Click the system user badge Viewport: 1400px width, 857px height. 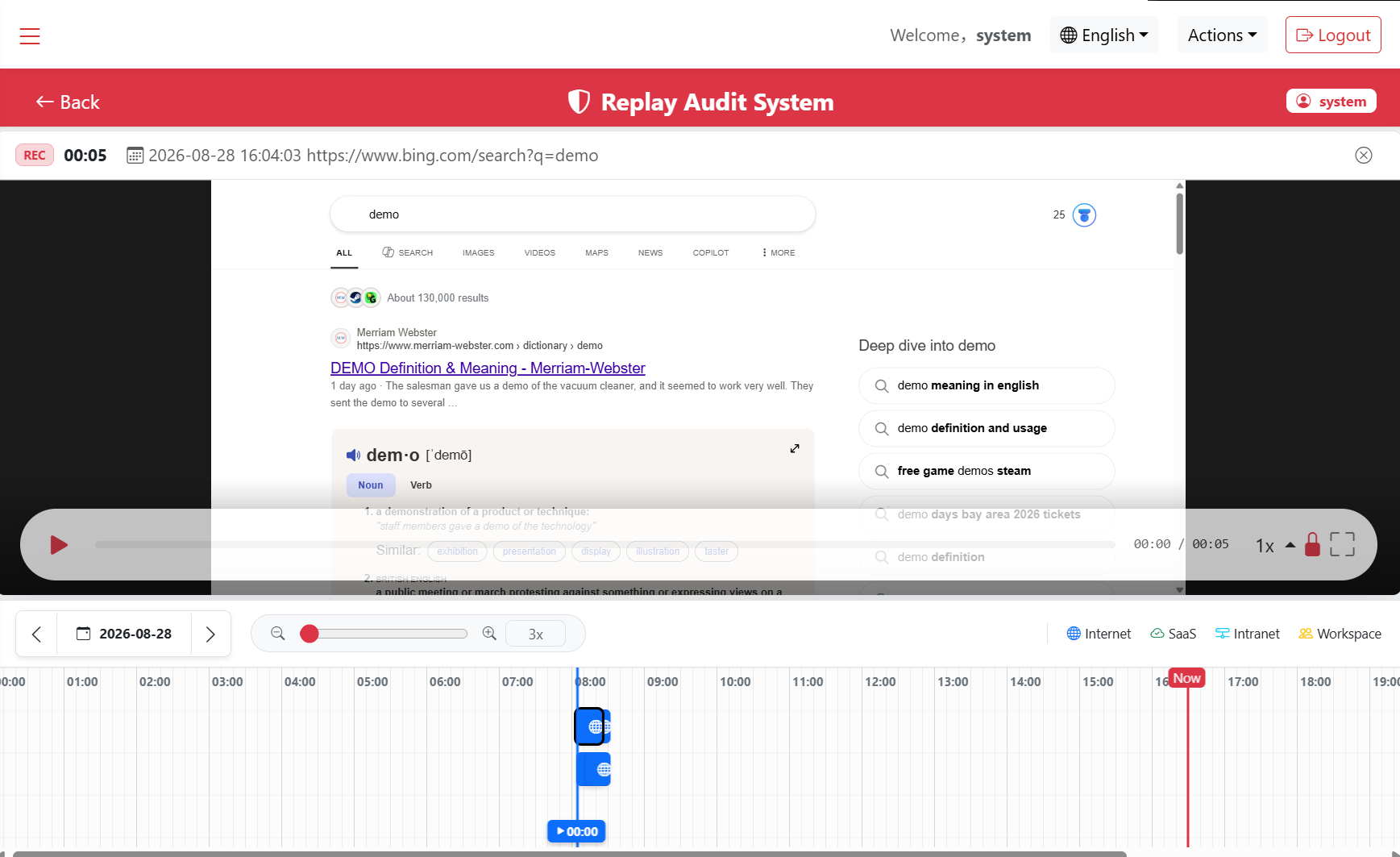pos(1331,102)
